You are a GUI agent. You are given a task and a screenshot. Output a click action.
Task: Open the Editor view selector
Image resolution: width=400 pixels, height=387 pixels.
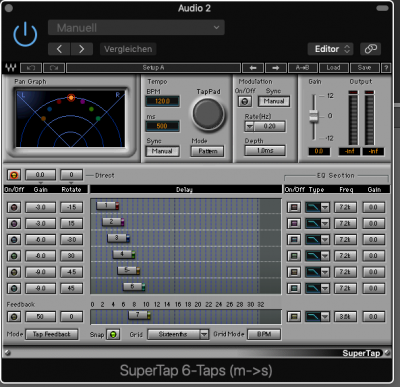330,49
